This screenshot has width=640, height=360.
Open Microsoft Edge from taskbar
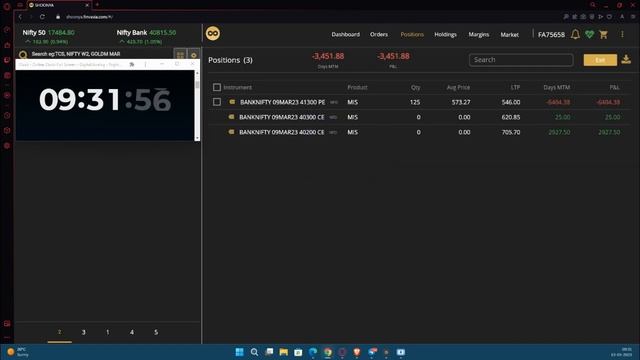[x=313, y=352]
